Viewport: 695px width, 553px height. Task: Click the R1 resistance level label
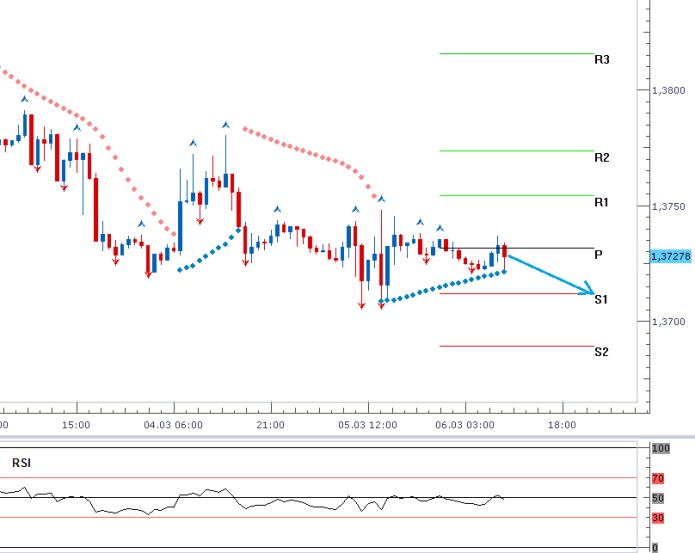601,202
